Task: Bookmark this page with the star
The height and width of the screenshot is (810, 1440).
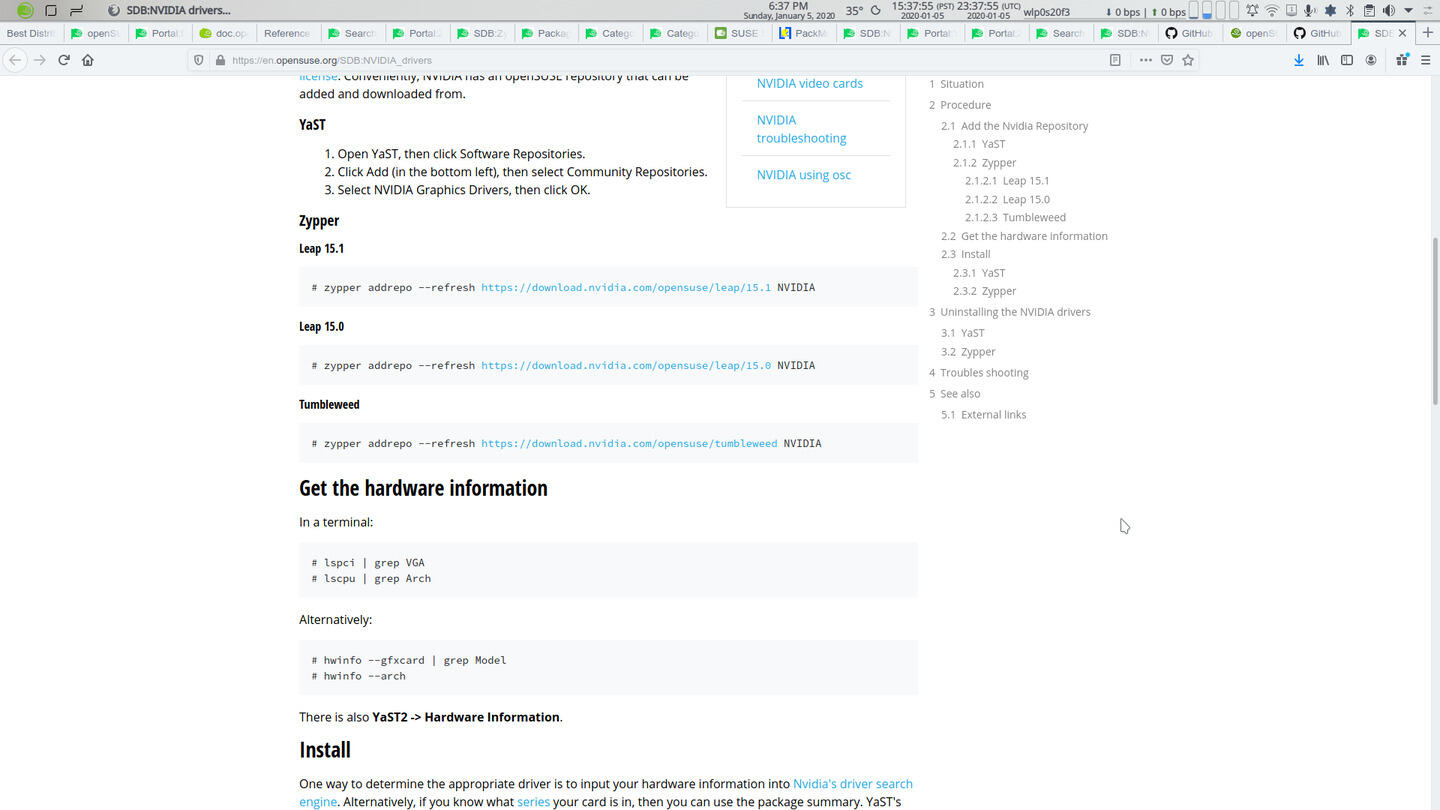Action: click(1188, 60)
